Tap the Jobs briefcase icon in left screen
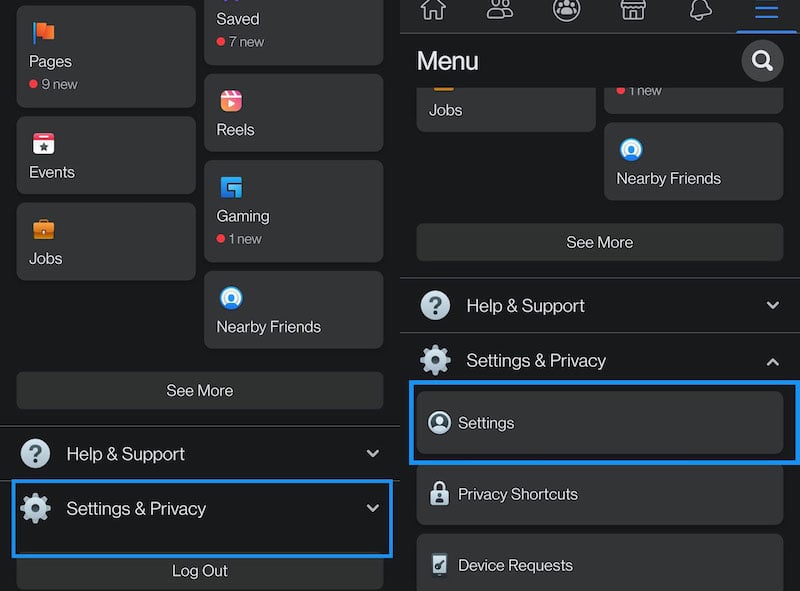800x591 pixels. [x=43, y=230]
